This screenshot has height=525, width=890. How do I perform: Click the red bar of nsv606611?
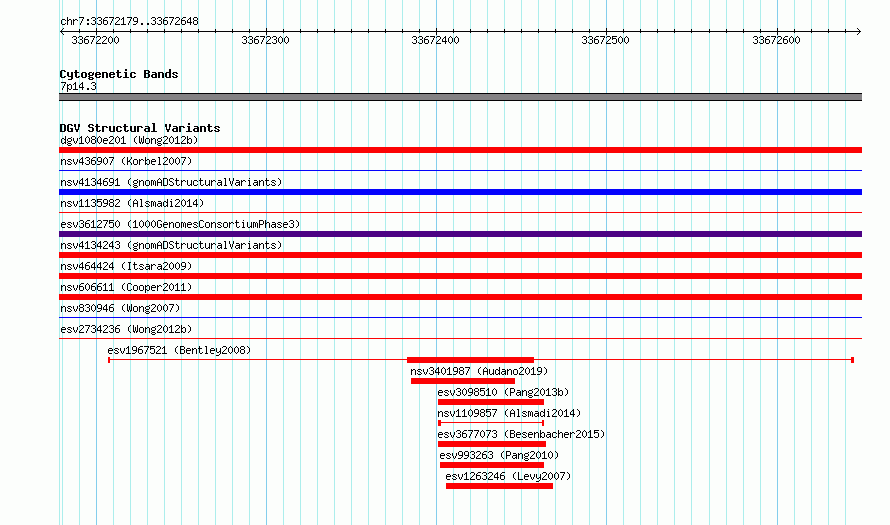coord(460,297)
